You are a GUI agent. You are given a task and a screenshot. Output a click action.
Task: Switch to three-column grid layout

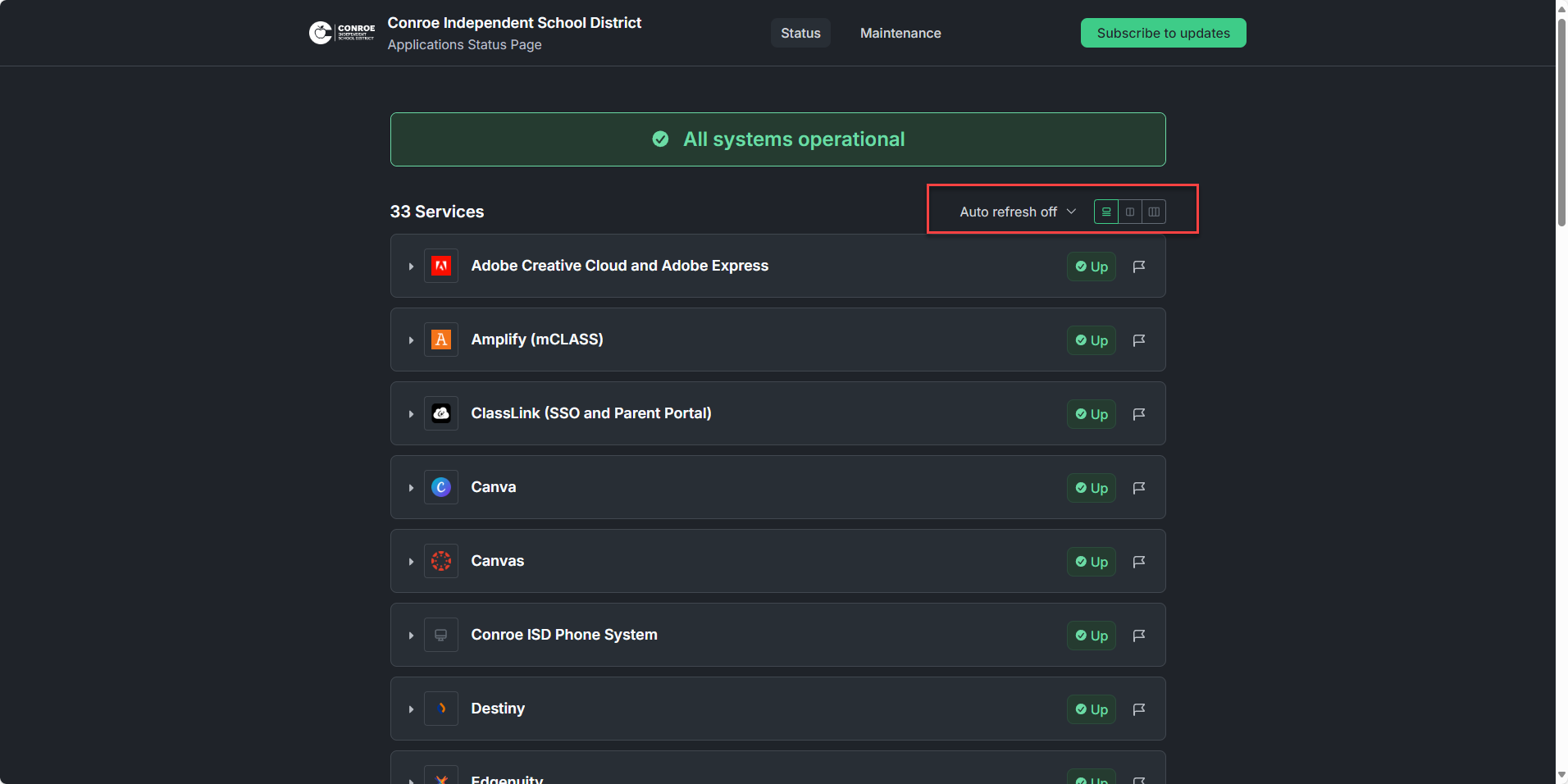coord(1154,212)
